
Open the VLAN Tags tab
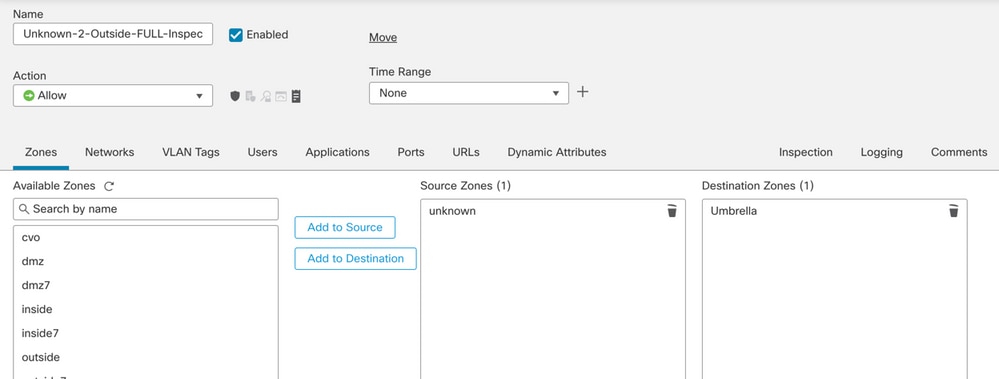[191, 152]
